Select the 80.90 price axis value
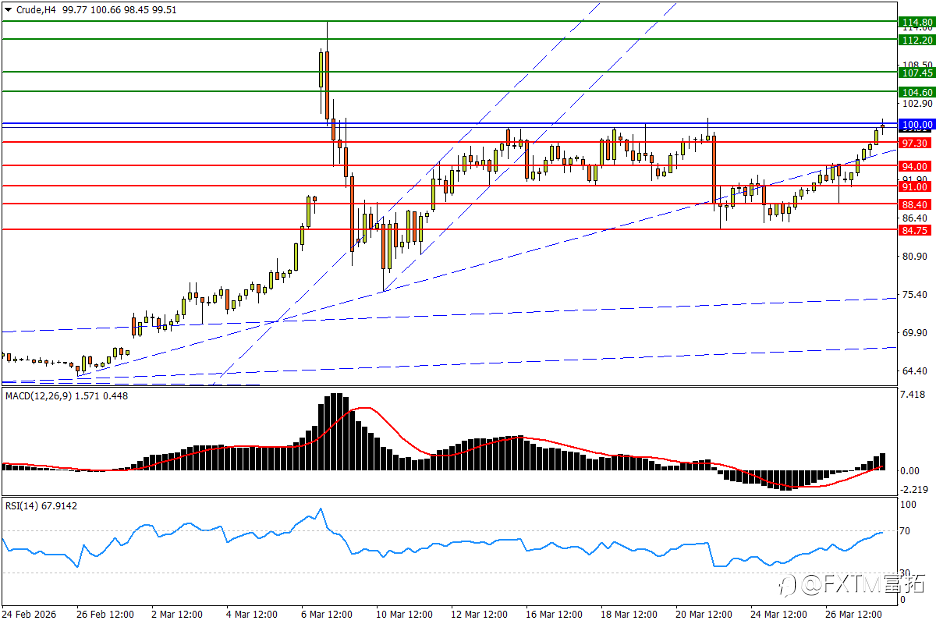Screen dimensions: 936x624 [915, 256]
